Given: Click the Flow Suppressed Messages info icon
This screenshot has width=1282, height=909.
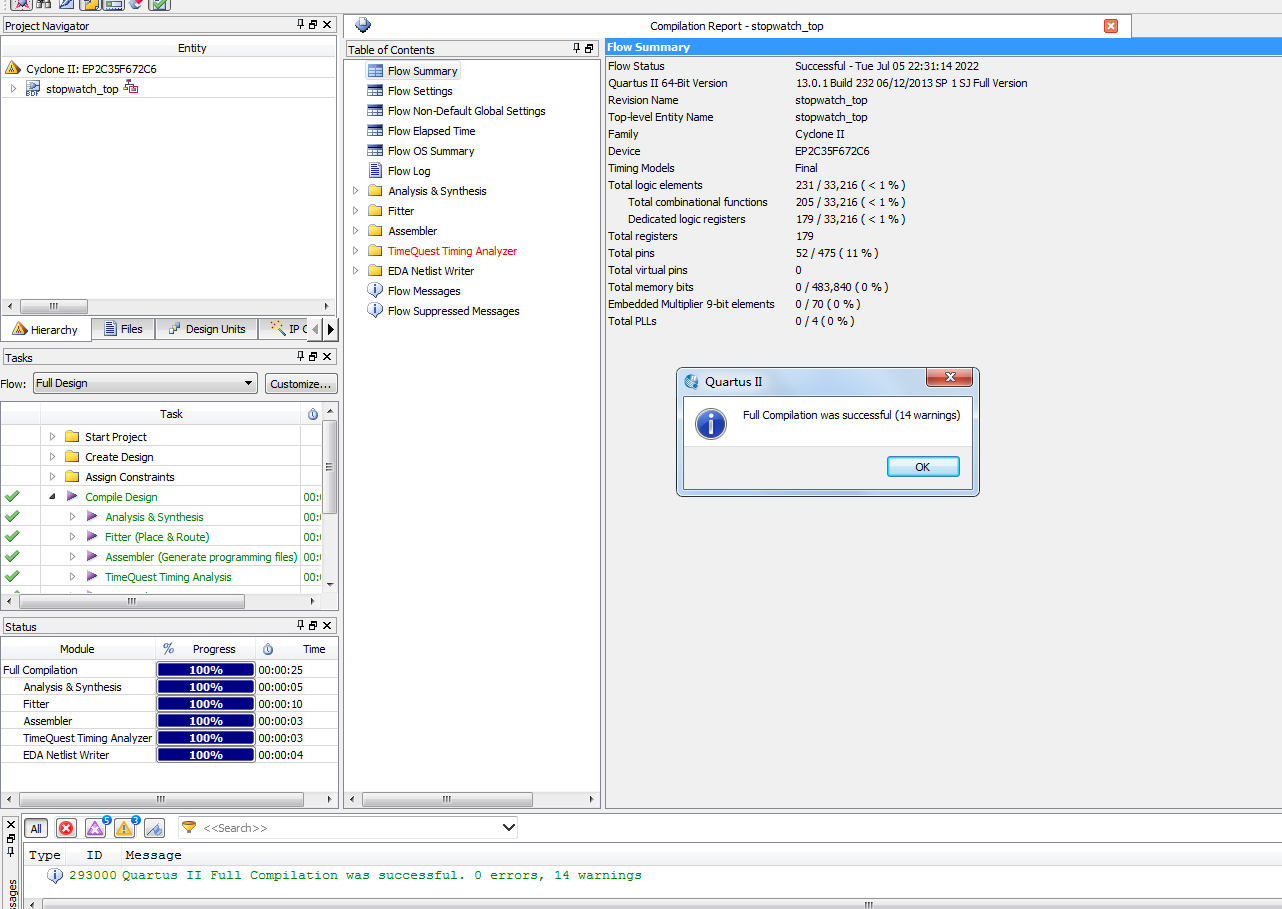Looking at the screenshot, I should 375,310.
